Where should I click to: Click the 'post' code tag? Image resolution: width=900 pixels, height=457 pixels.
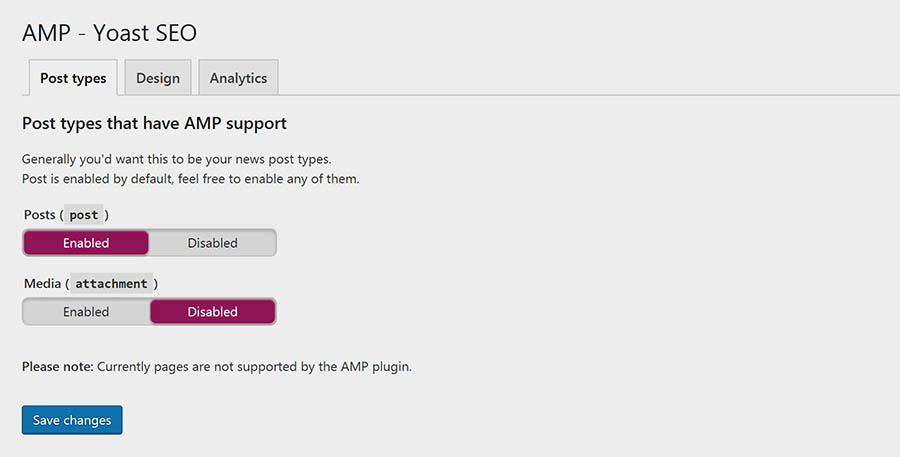[x=84, y=215]
